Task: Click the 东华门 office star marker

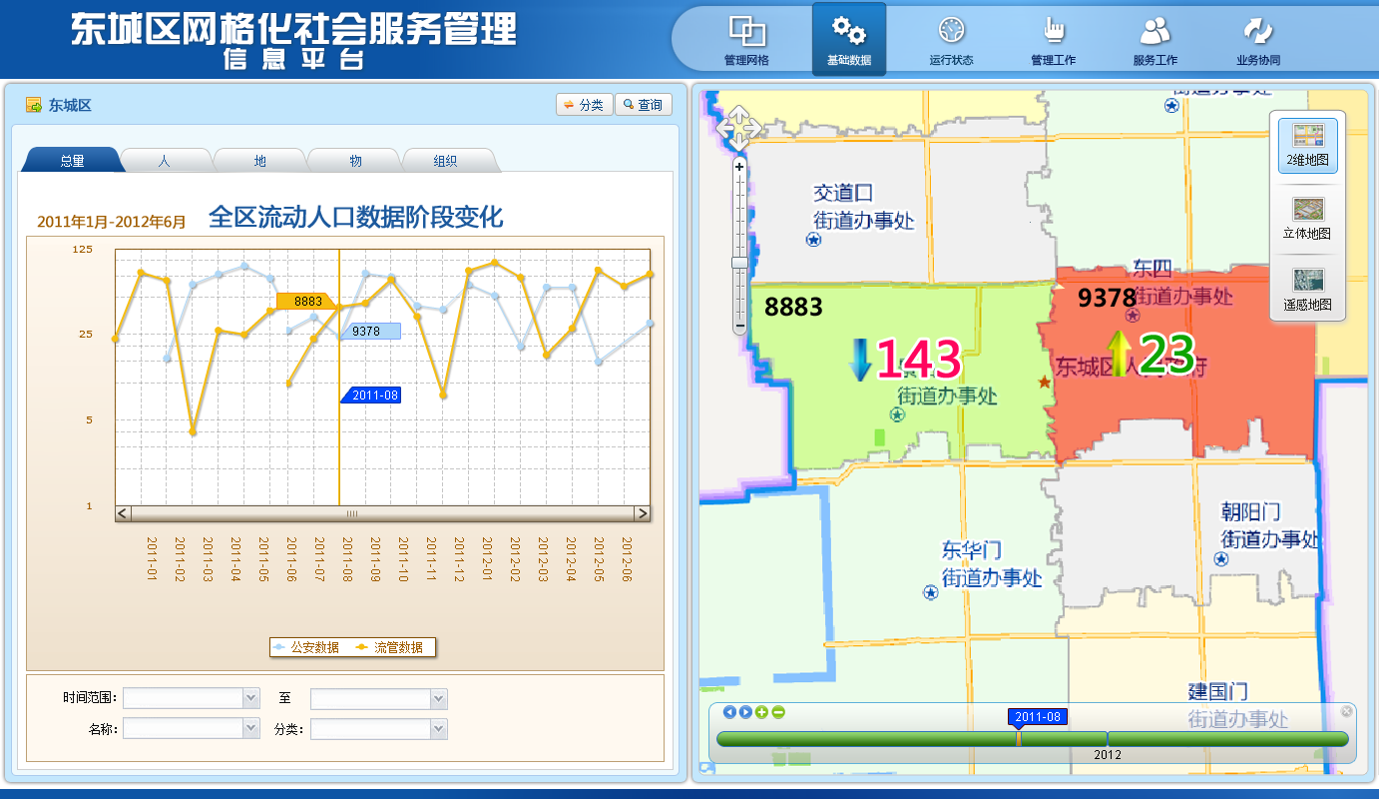Action: 931,593
